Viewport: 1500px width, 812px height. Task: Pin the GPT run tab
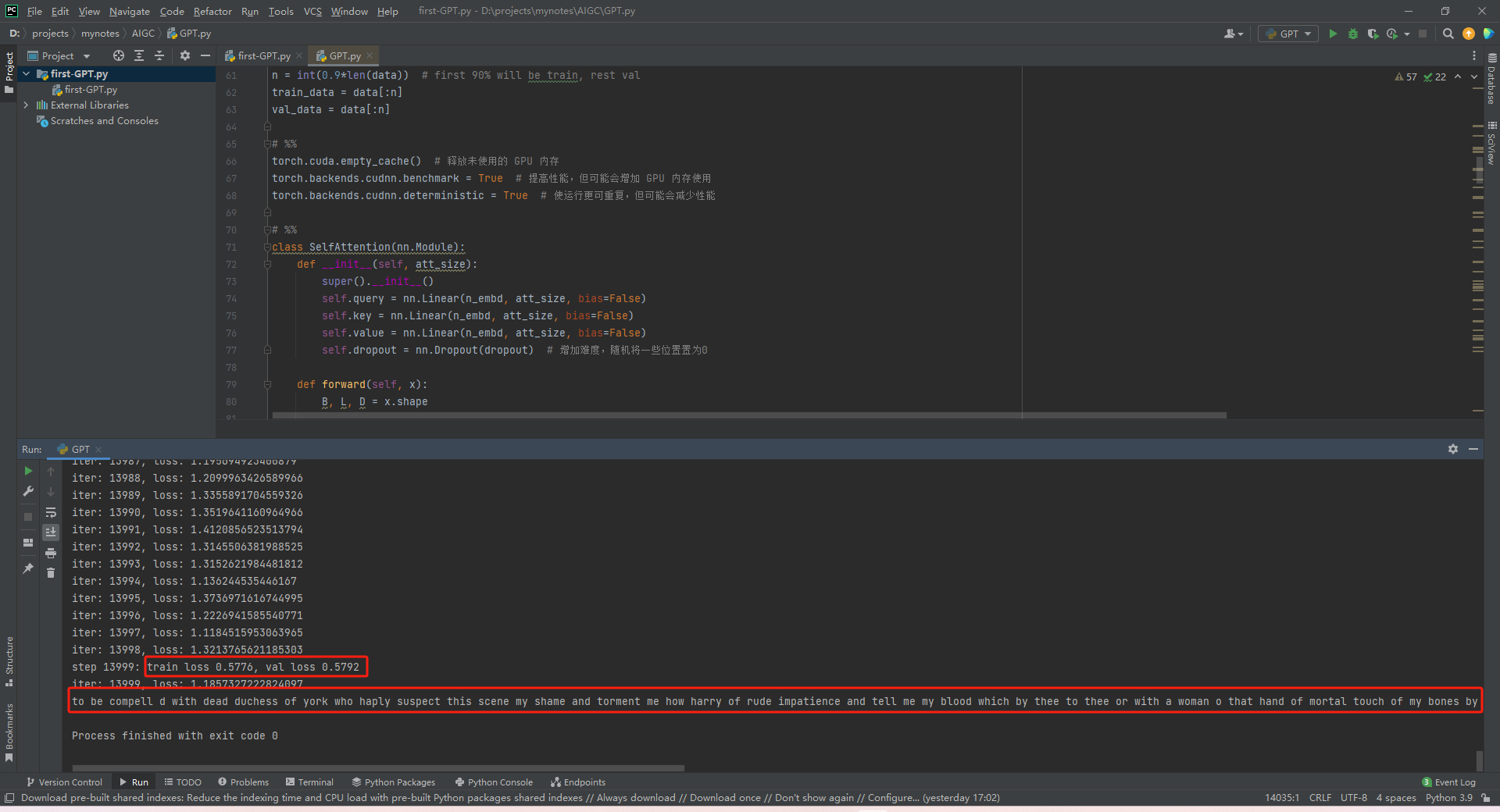click(x=28, y=568)
